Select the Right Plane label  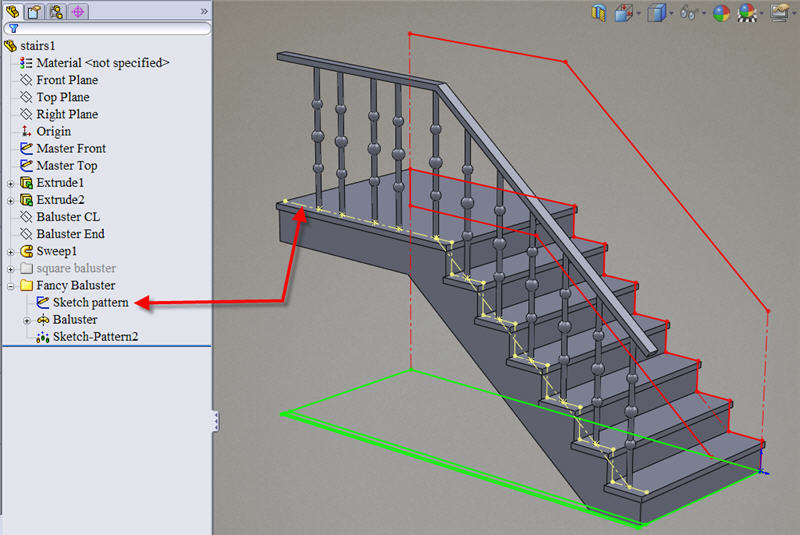67,114
